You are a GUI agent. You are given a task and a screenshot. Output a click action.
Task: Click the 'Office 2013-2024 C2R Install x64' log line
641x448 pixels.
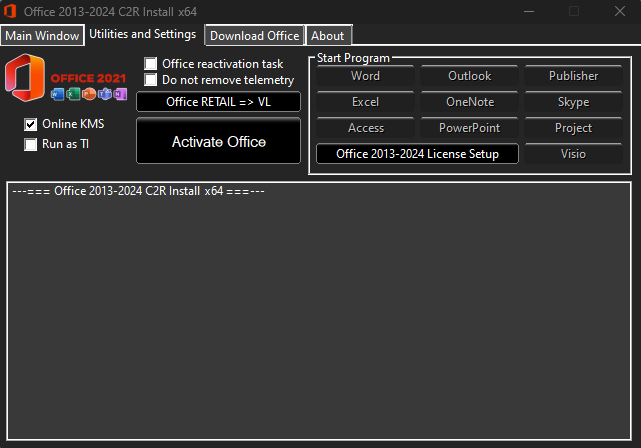tap(138, 191)
